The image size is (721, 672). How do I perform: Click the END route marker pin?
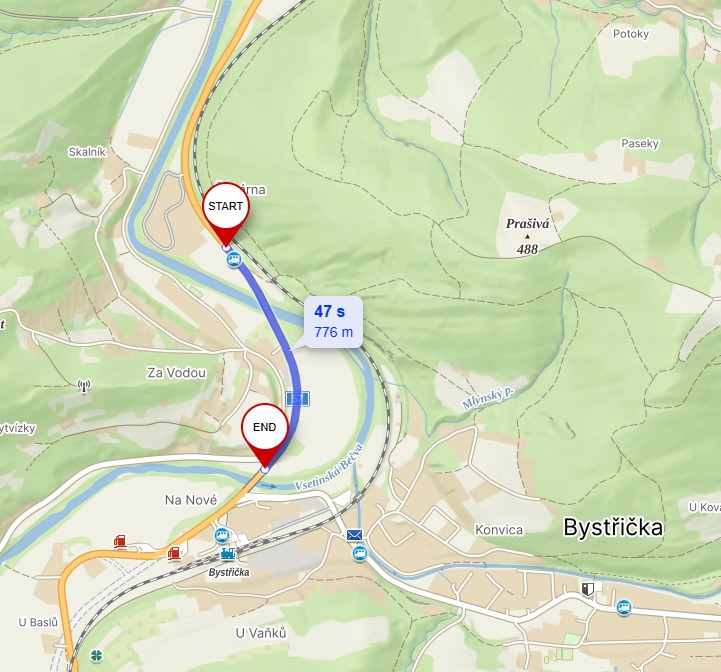pos(264,435)
